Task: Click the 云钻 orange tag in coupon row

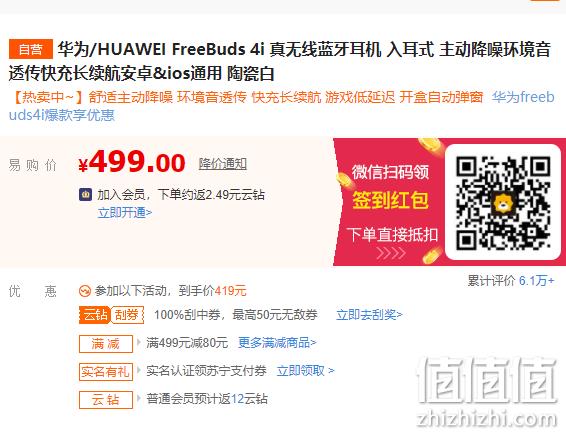Action: click(95, 315)
